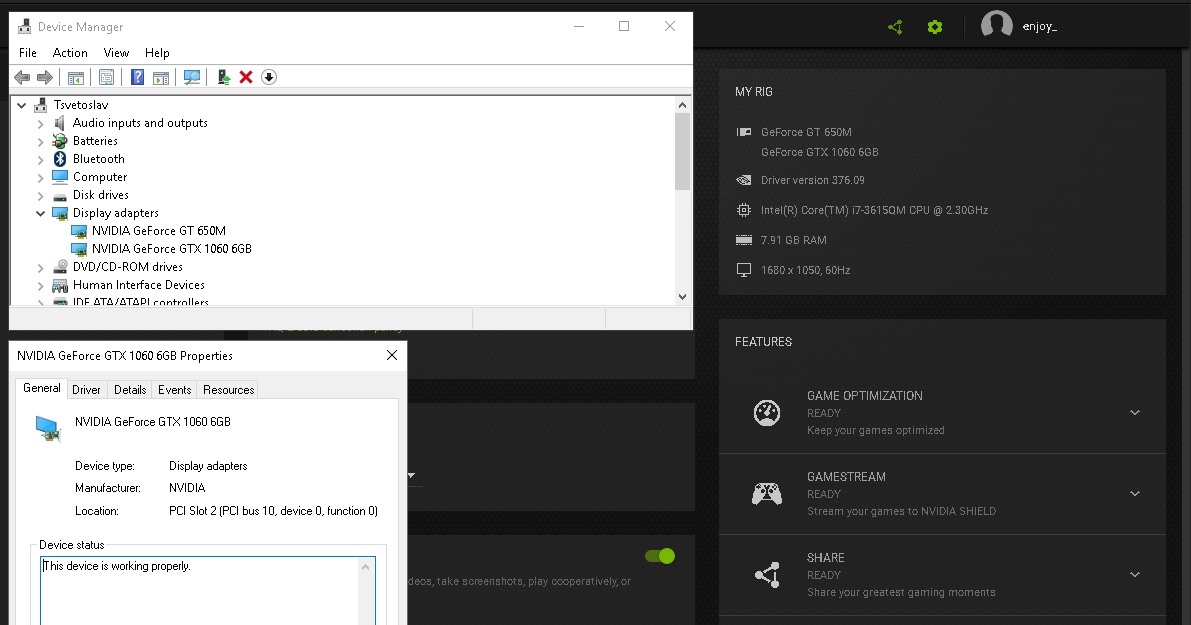Screen dimensions: 1191x625
Task: Click the Device Manager vertical scrollbar thumb
Action: [682, 151]
